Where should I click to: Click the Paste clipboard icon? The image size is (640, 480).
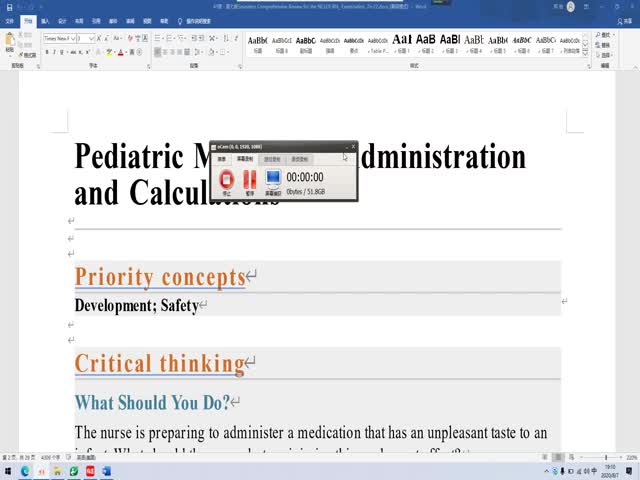(10, 43)
